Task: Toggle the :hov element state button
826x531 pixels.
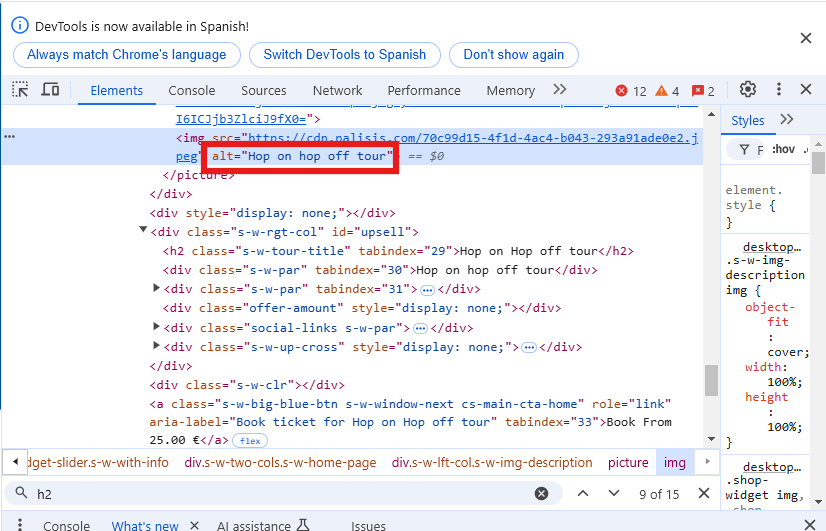Action: (x=783, y=149)
